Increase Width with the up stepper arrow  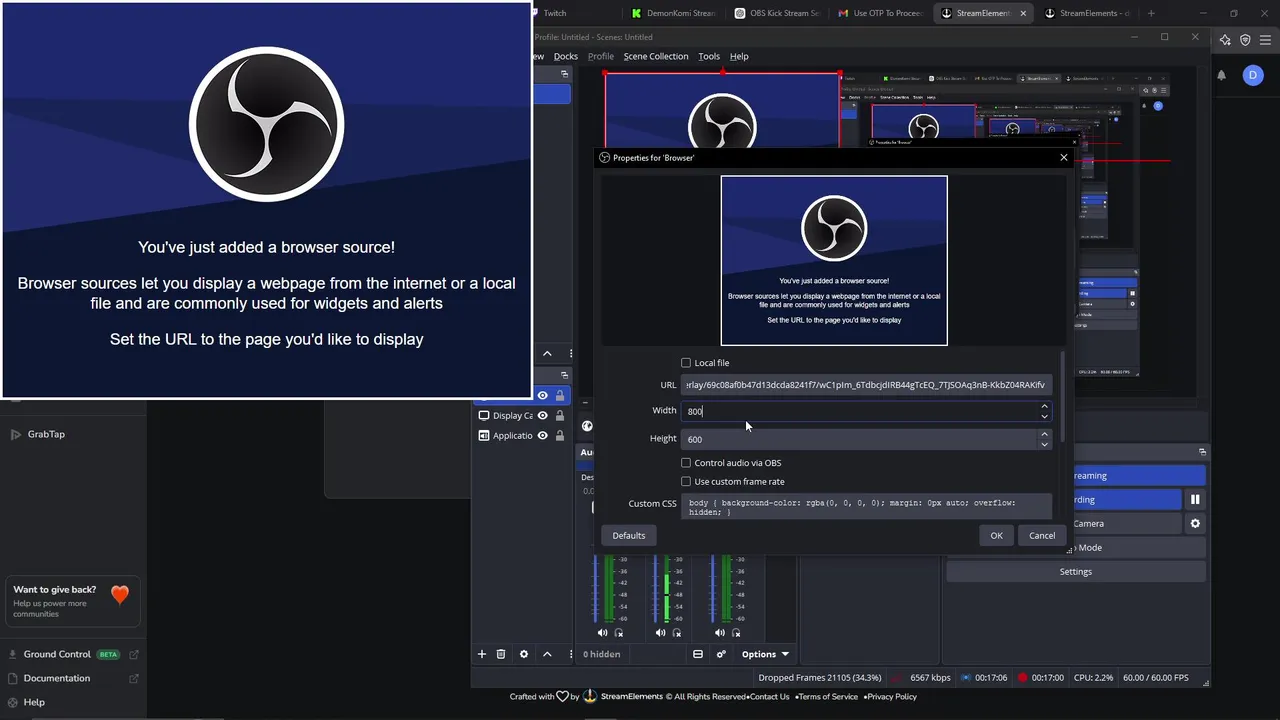[1044, 407]
